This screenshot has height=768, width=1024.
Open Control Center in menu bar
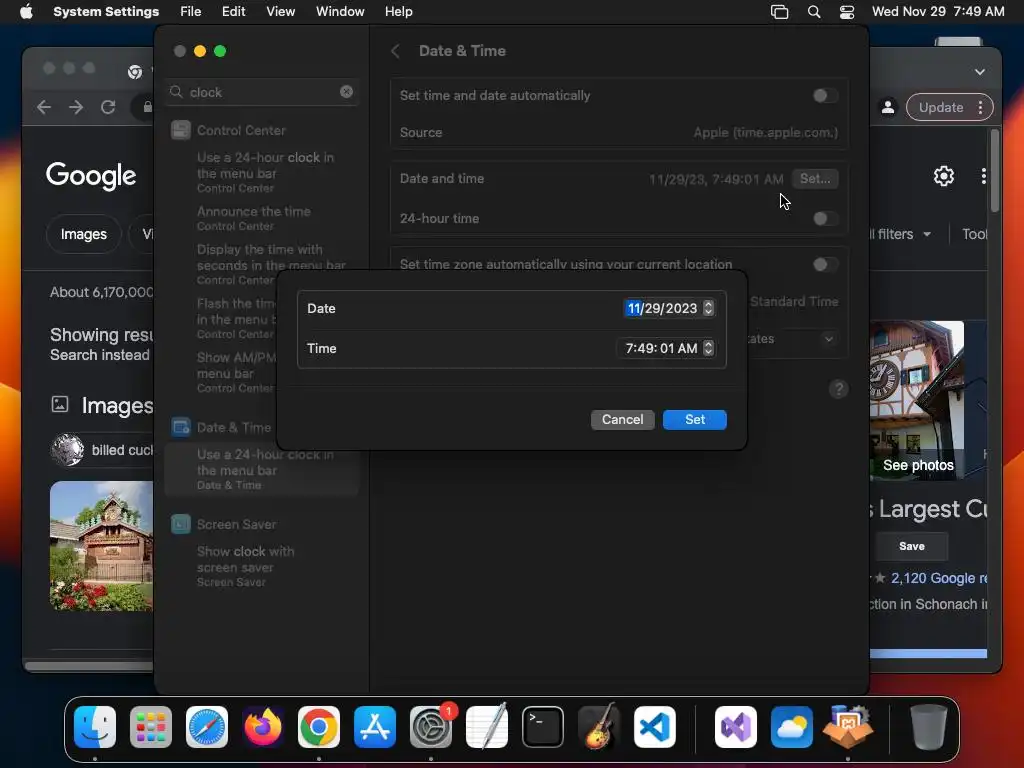coord(847,12)
